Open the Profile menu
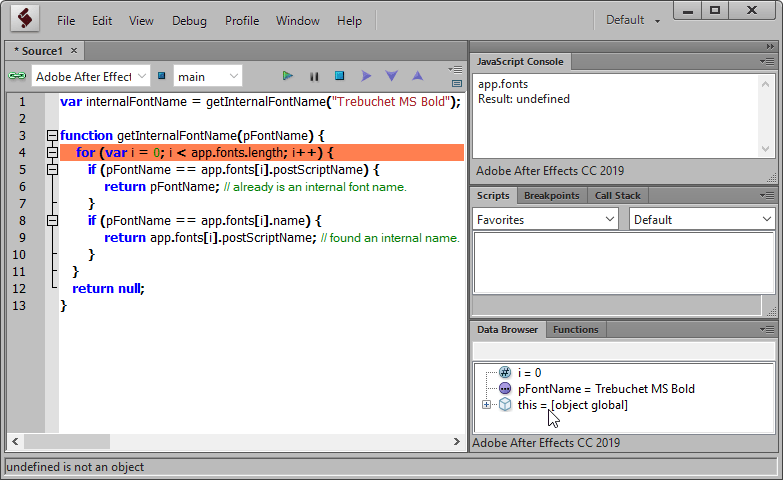 (242, 20)
